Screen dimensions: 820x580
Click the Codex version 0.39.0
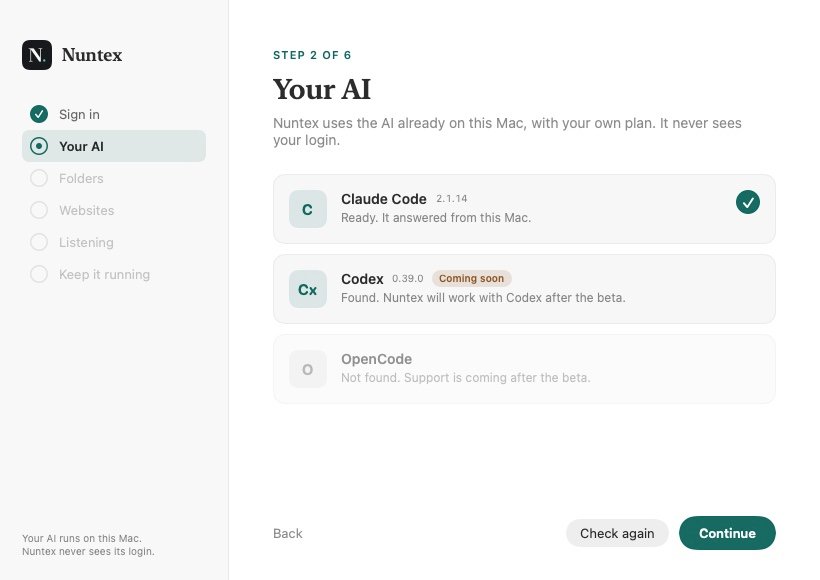[408, 279]
